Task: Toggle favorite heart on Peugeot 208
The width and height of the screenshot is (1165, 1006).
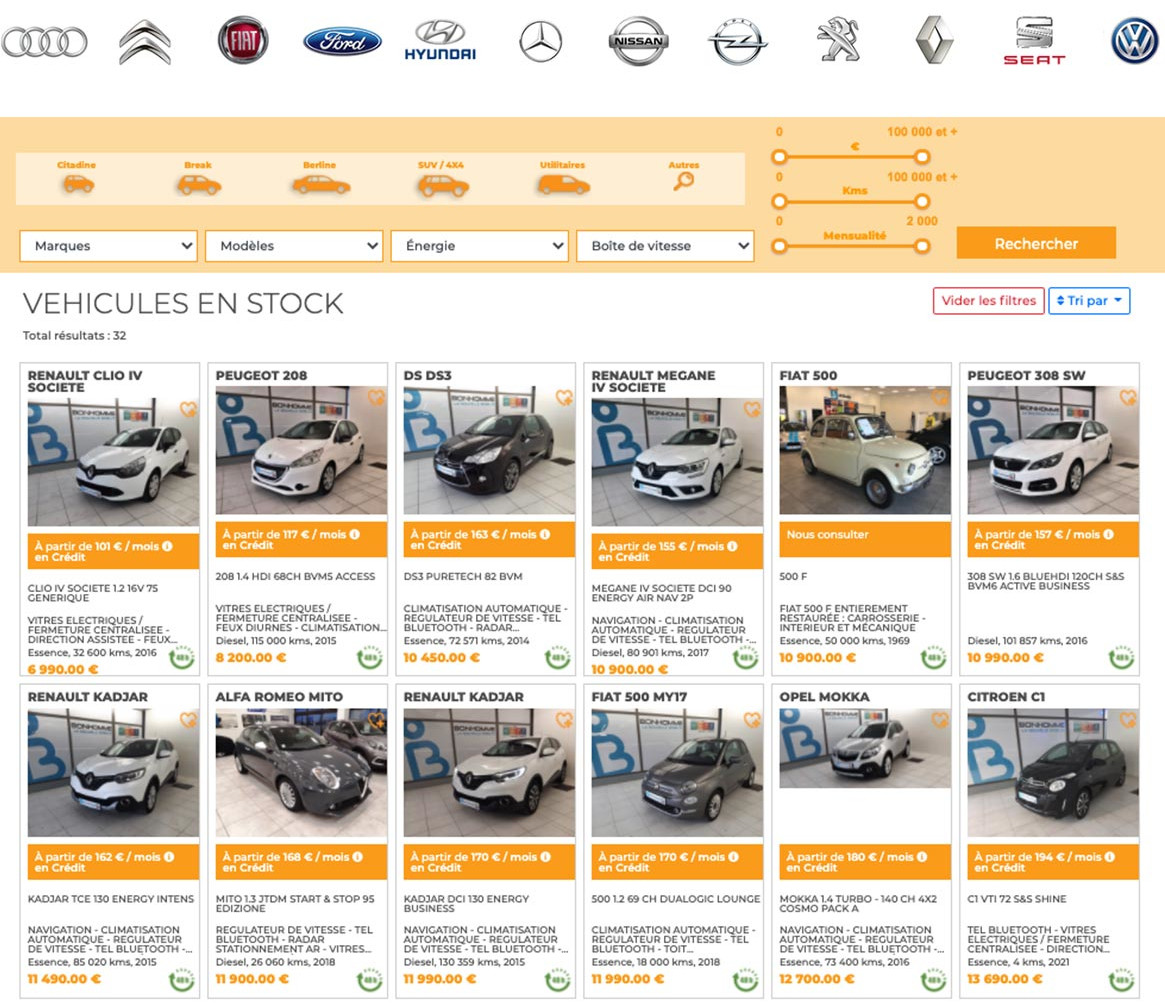Action: tap(377, 397)
